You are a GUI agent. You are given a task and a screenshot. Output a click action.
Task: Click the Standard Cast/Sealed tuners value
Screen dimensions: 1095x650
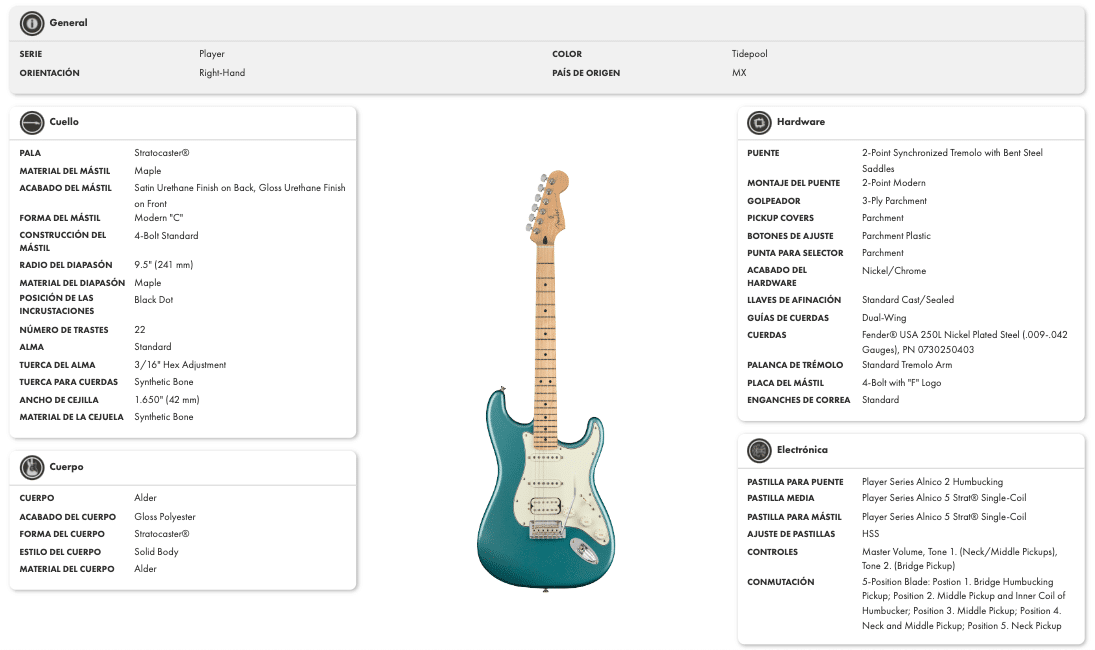[x=908, y=300]
